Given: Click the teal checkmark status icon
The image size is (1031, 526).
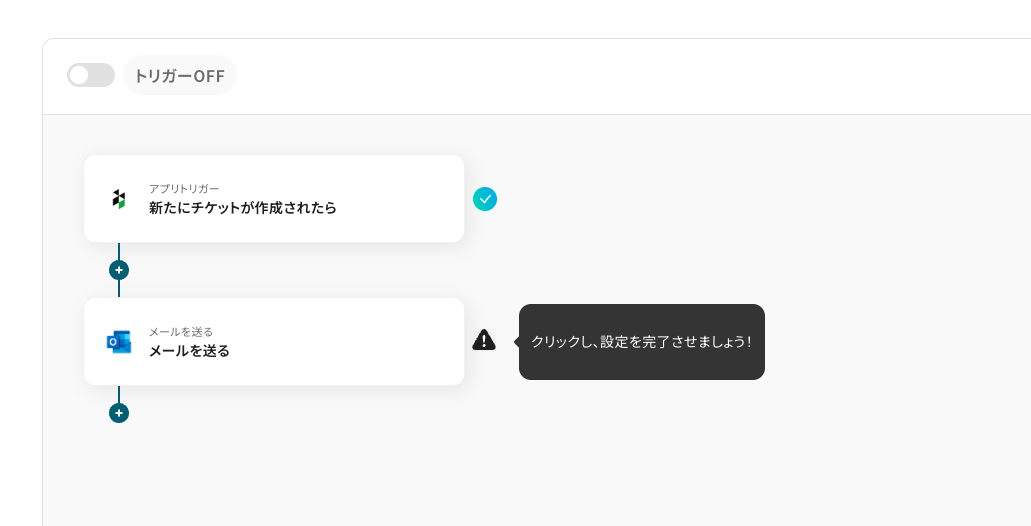Looking at the screenshot, I should click(x=485, y=199).
